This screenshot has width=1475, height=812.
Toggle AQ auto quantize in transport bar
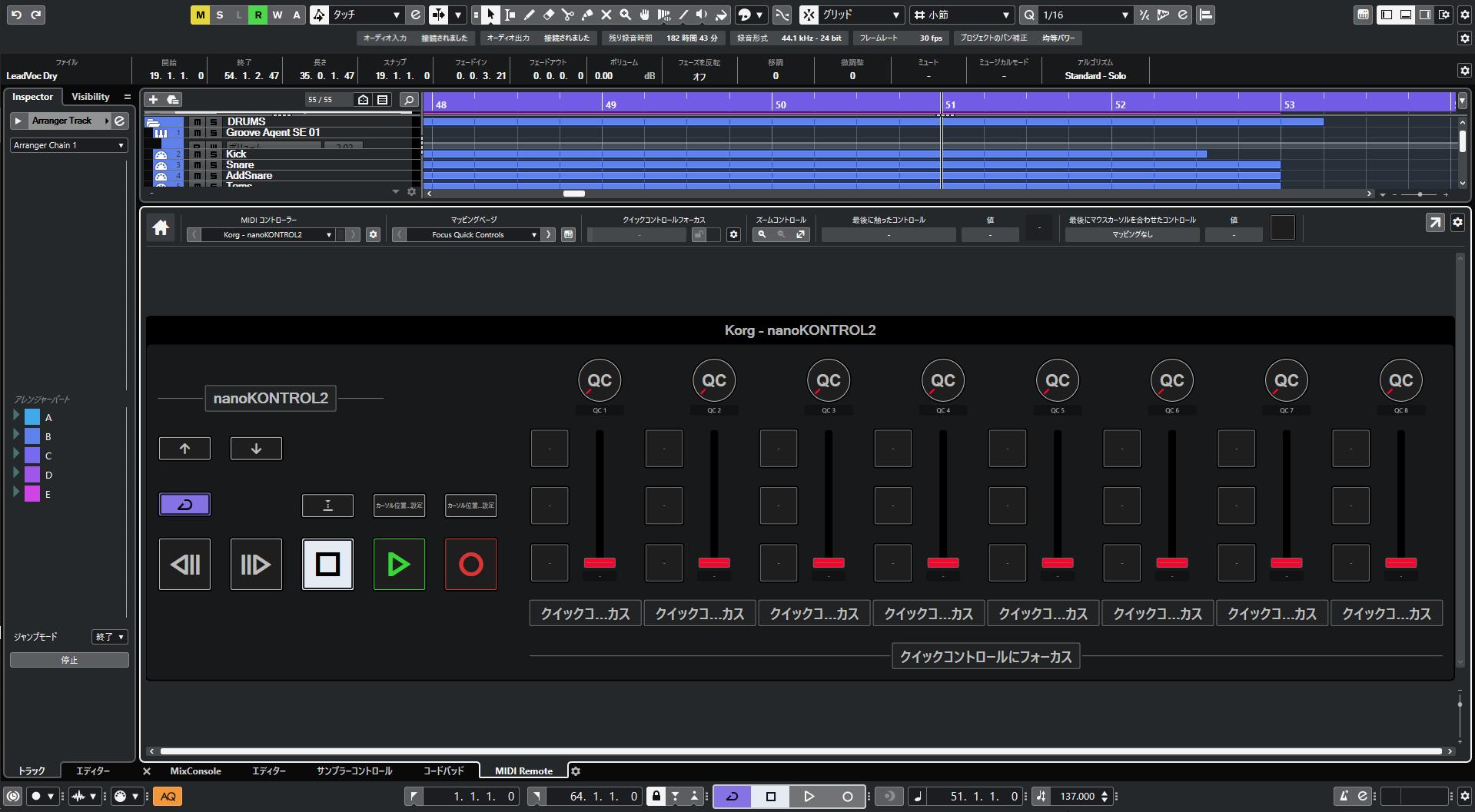pyautogui.click(x=168, y=796)
